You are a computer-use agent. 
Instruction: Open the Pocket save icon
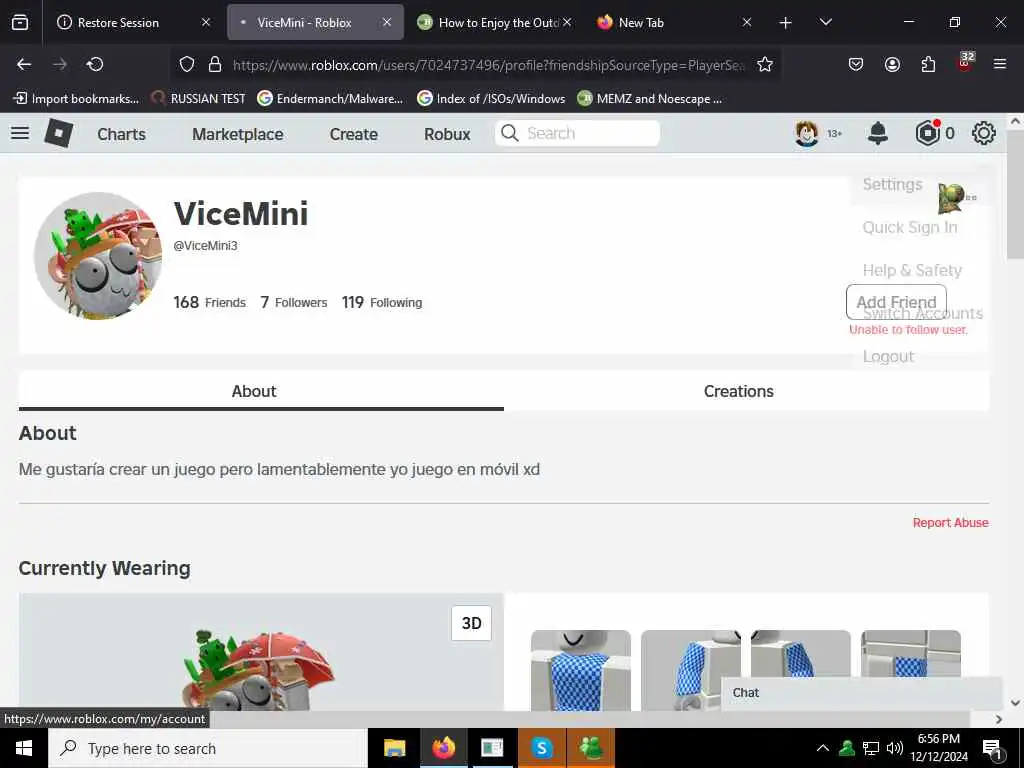click(x=856, y=64)
